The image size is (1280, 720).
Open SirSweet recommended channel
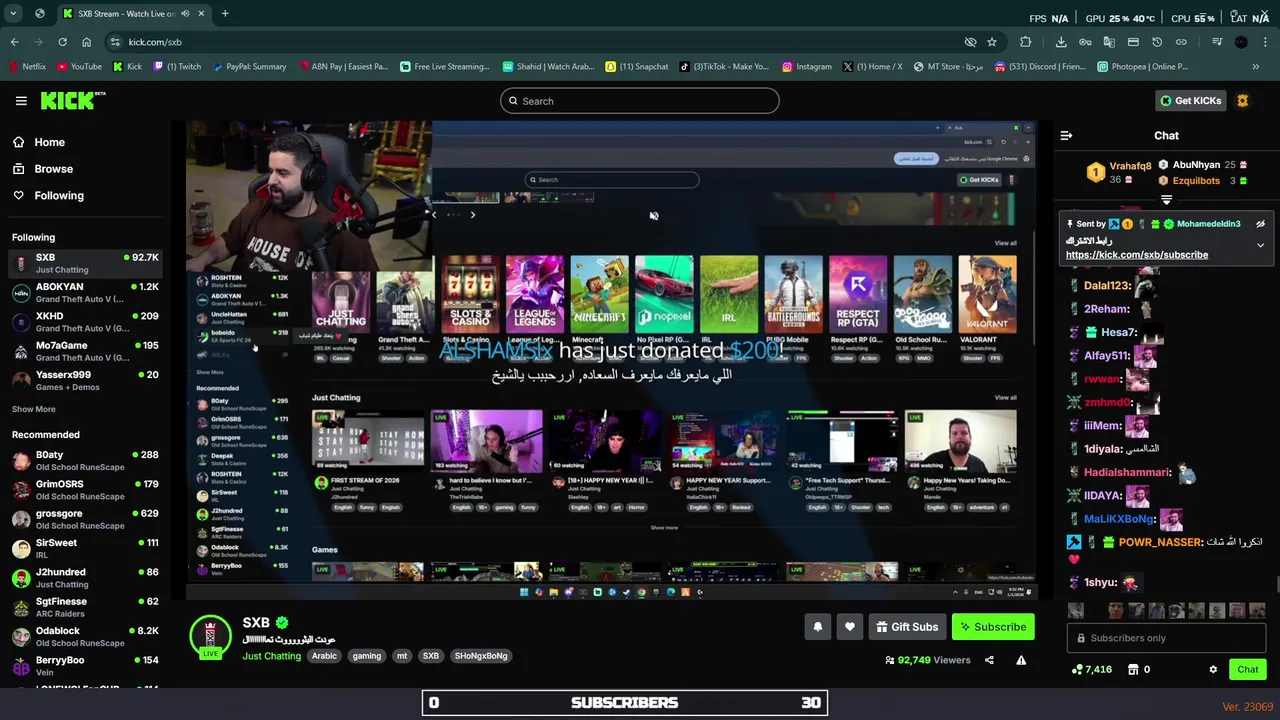(85, 548)
